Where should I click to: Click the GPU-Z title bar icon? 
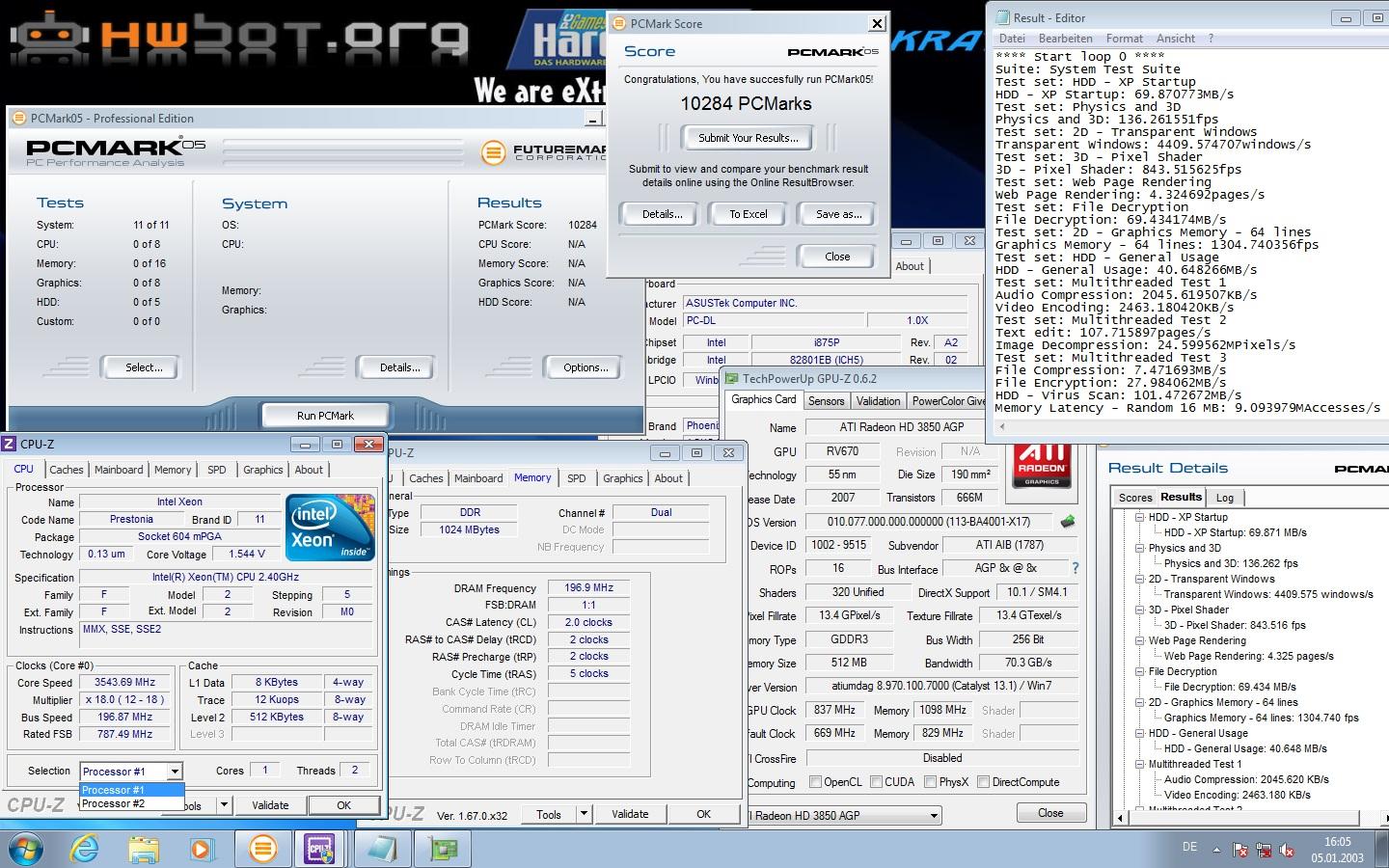[x=732, y=379]
